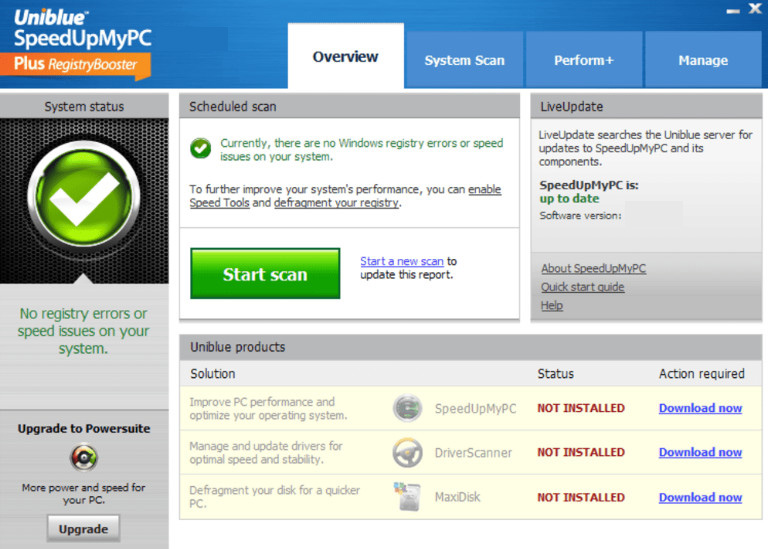768x549 pixels.
Task: Click the 'System status' panel header
Action: [84, 106]
